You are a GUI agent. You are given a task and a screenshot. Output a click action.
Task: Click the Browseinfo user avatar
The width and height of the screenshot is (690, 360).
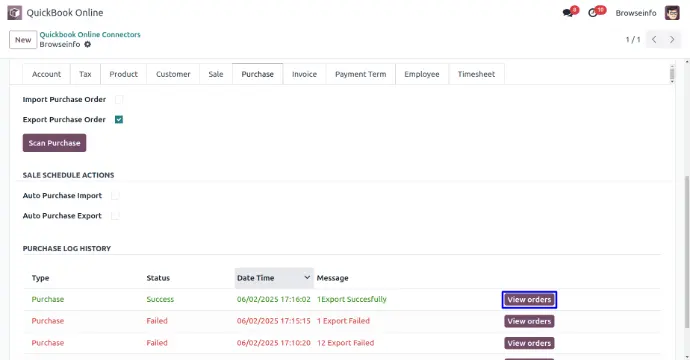(x=672, y=13)
